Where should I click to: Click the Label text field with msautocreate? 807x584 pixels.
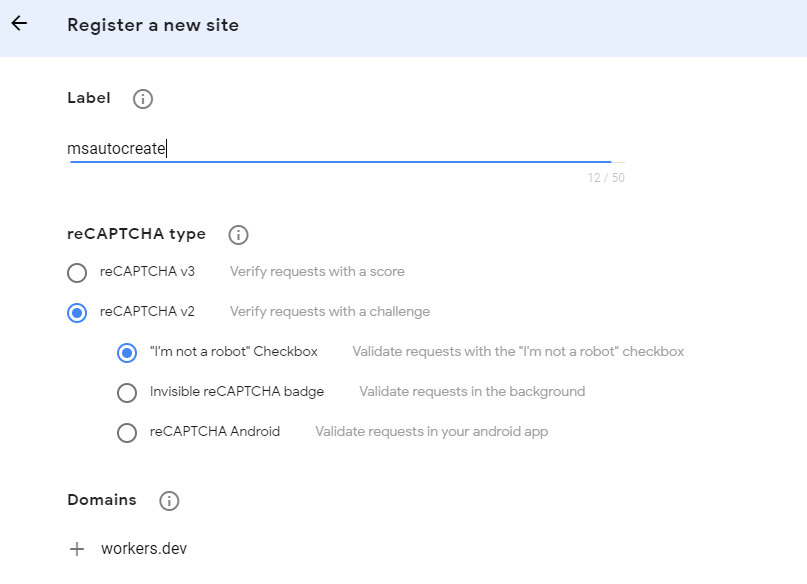pyautogui.click(x=340, y=149)
